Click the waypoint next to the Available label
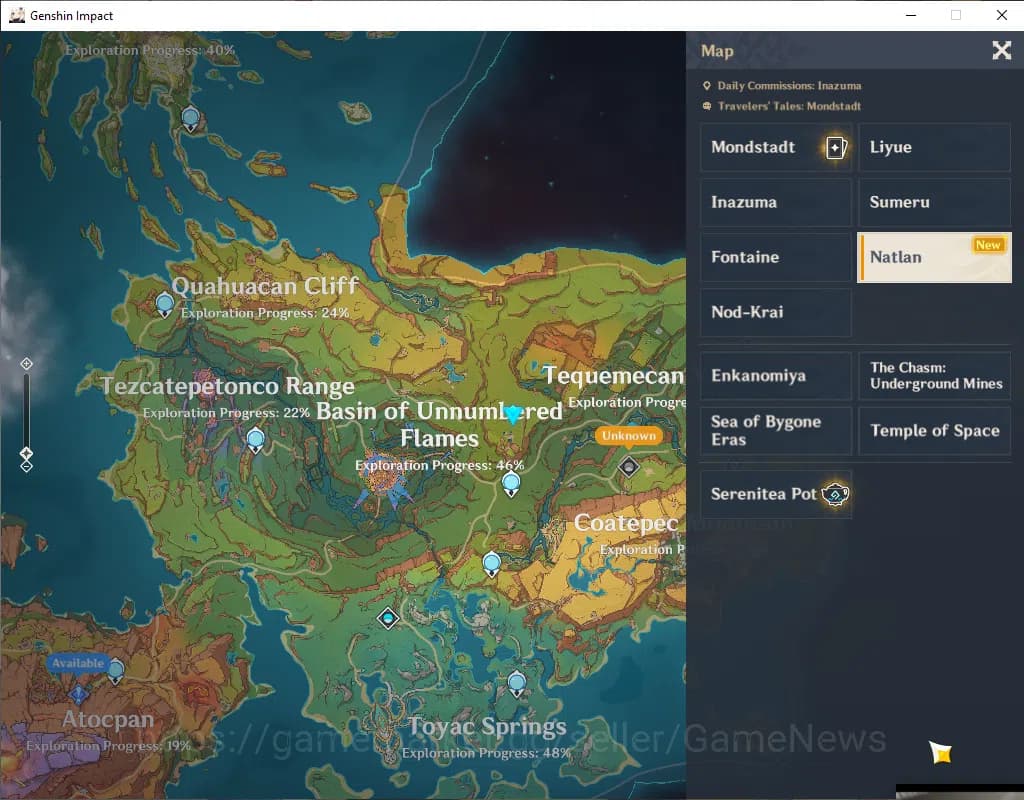The image size is (1024, 800). (x=116, y=669)
